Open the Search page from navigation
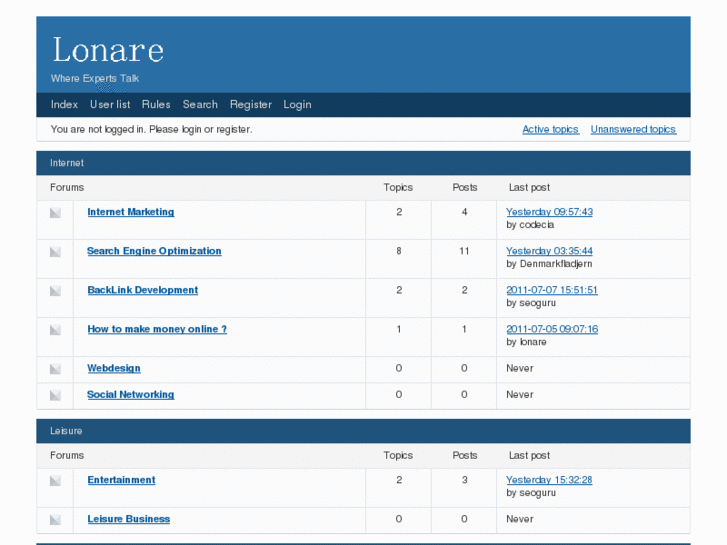 pos(200,104)
